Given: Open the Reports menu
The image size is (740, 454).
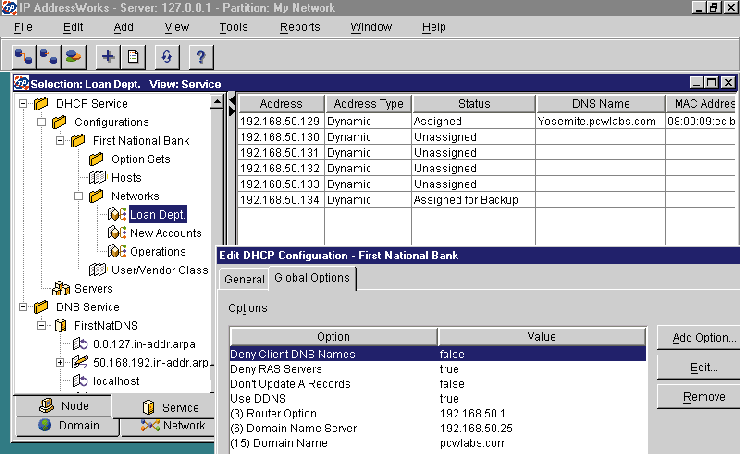Looking at the screenshot, I should pyautogui.click(x=300, y=27).
